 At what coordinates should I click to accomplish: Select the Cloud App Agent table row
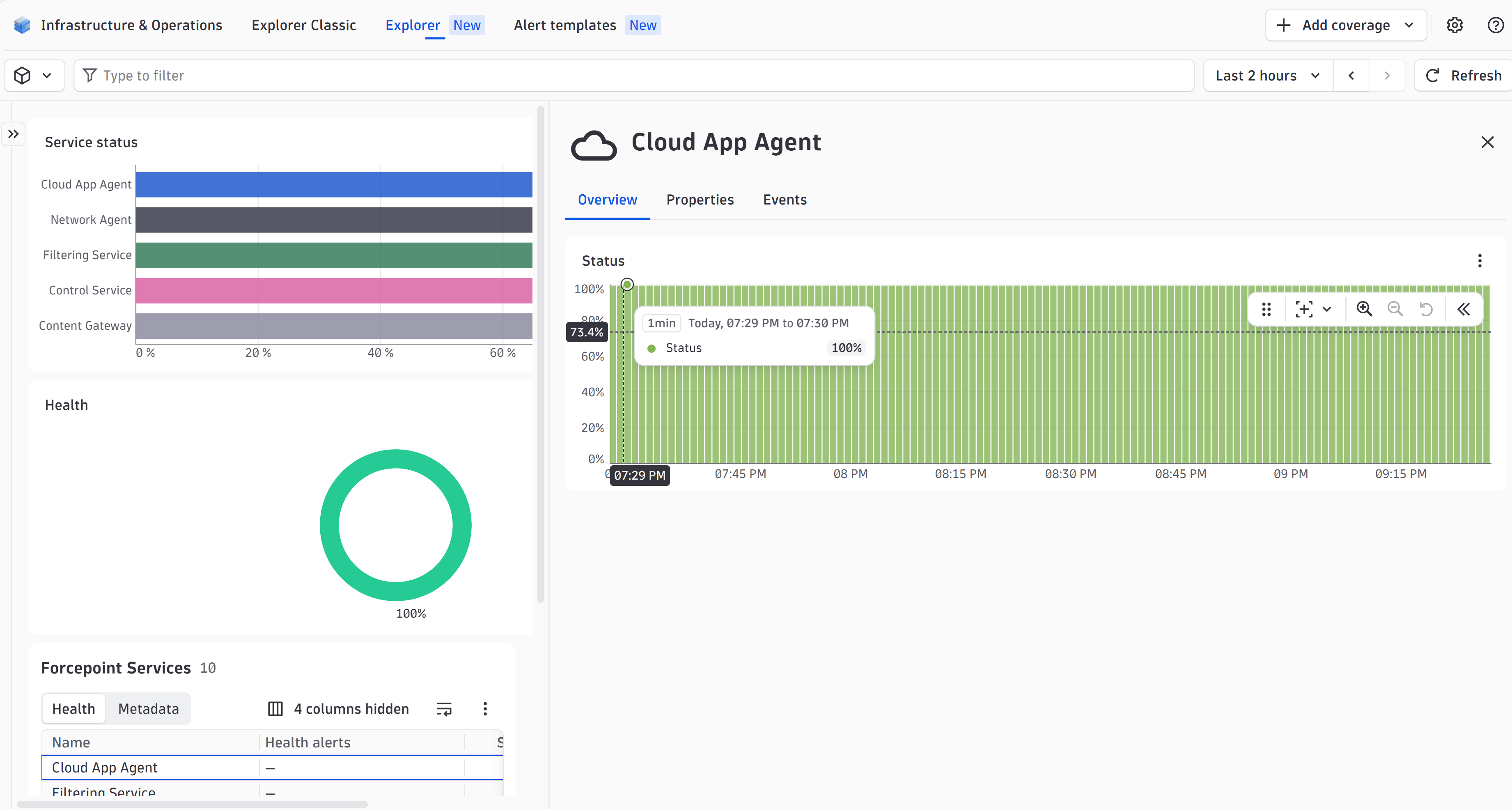point(272,767)
